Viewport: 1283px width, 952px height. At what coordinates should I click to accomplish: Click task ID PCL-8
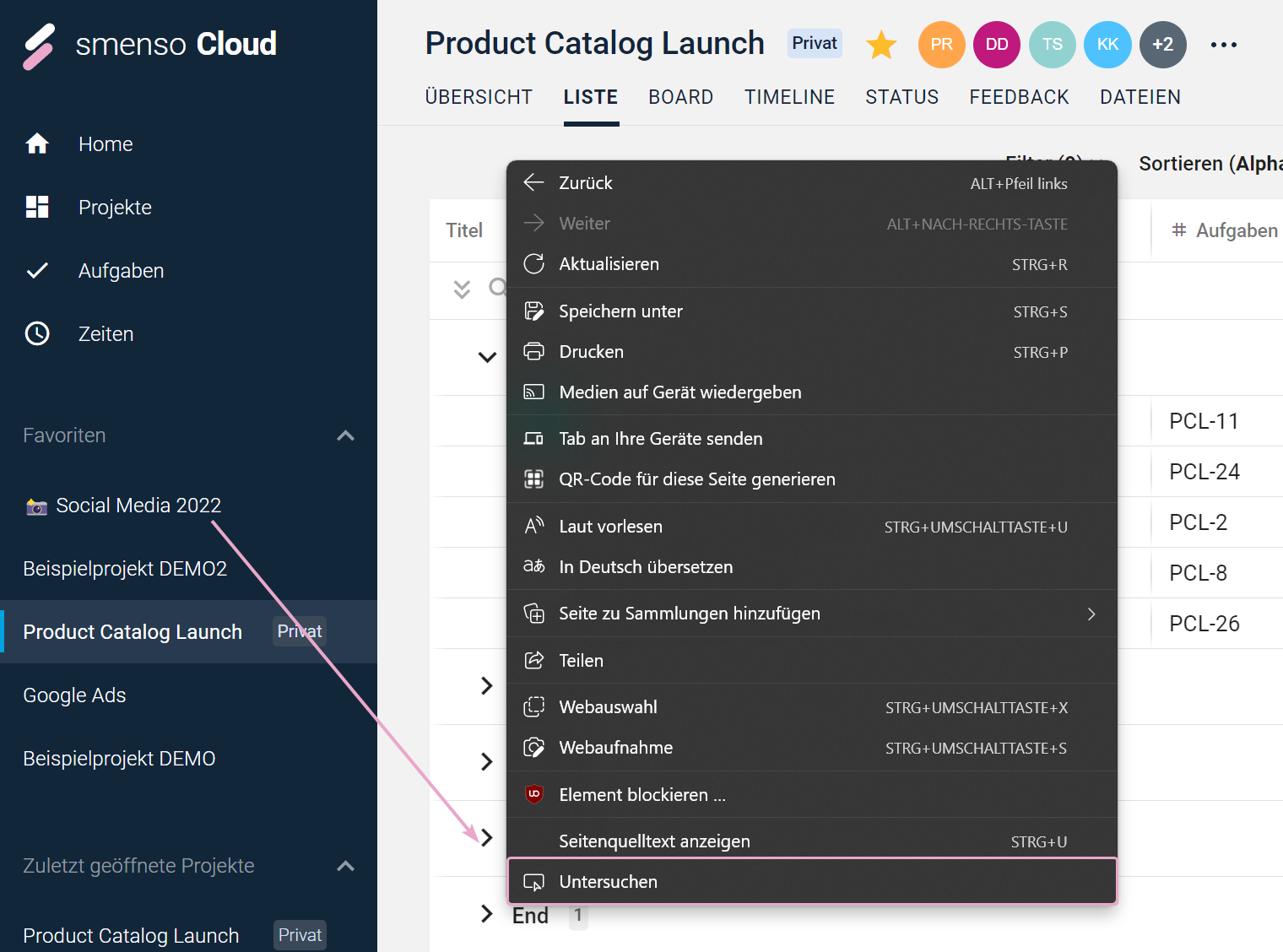tap(1198, 573)
